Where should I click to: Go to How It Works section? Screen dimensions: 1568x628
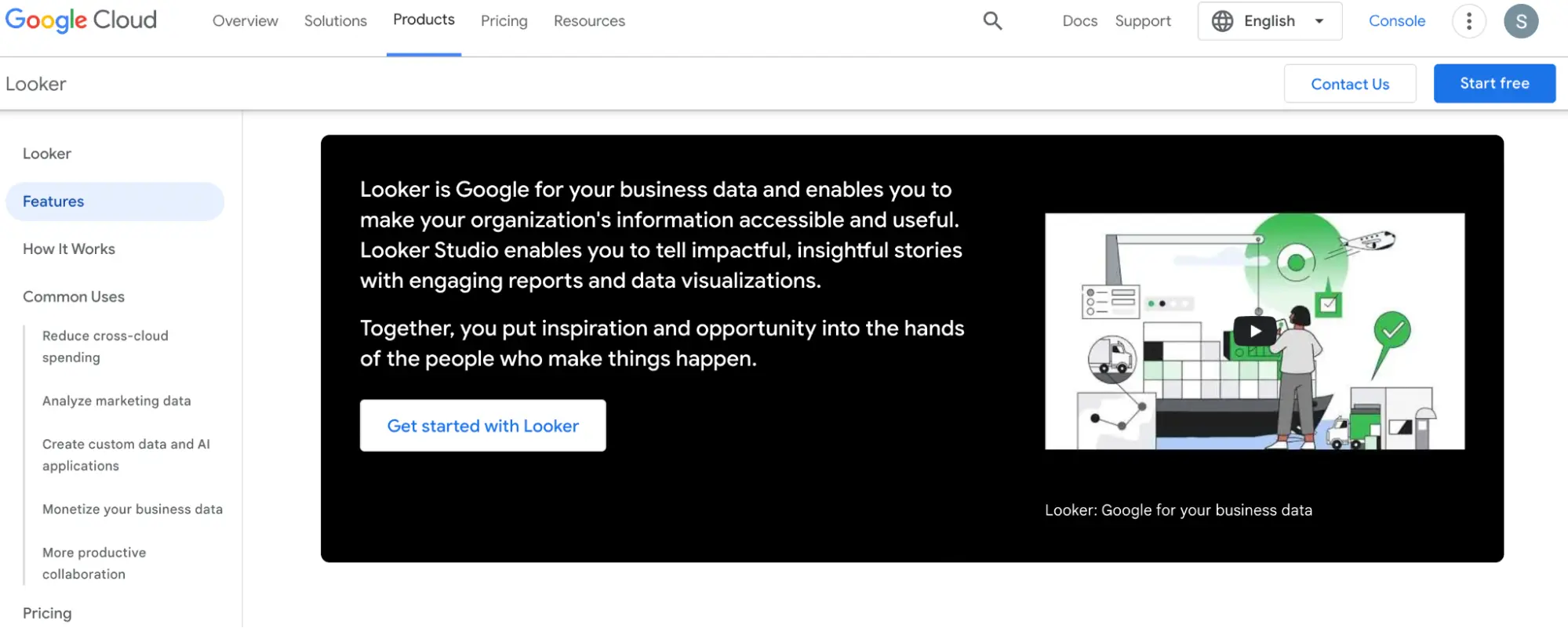click(x=68, y=249)
